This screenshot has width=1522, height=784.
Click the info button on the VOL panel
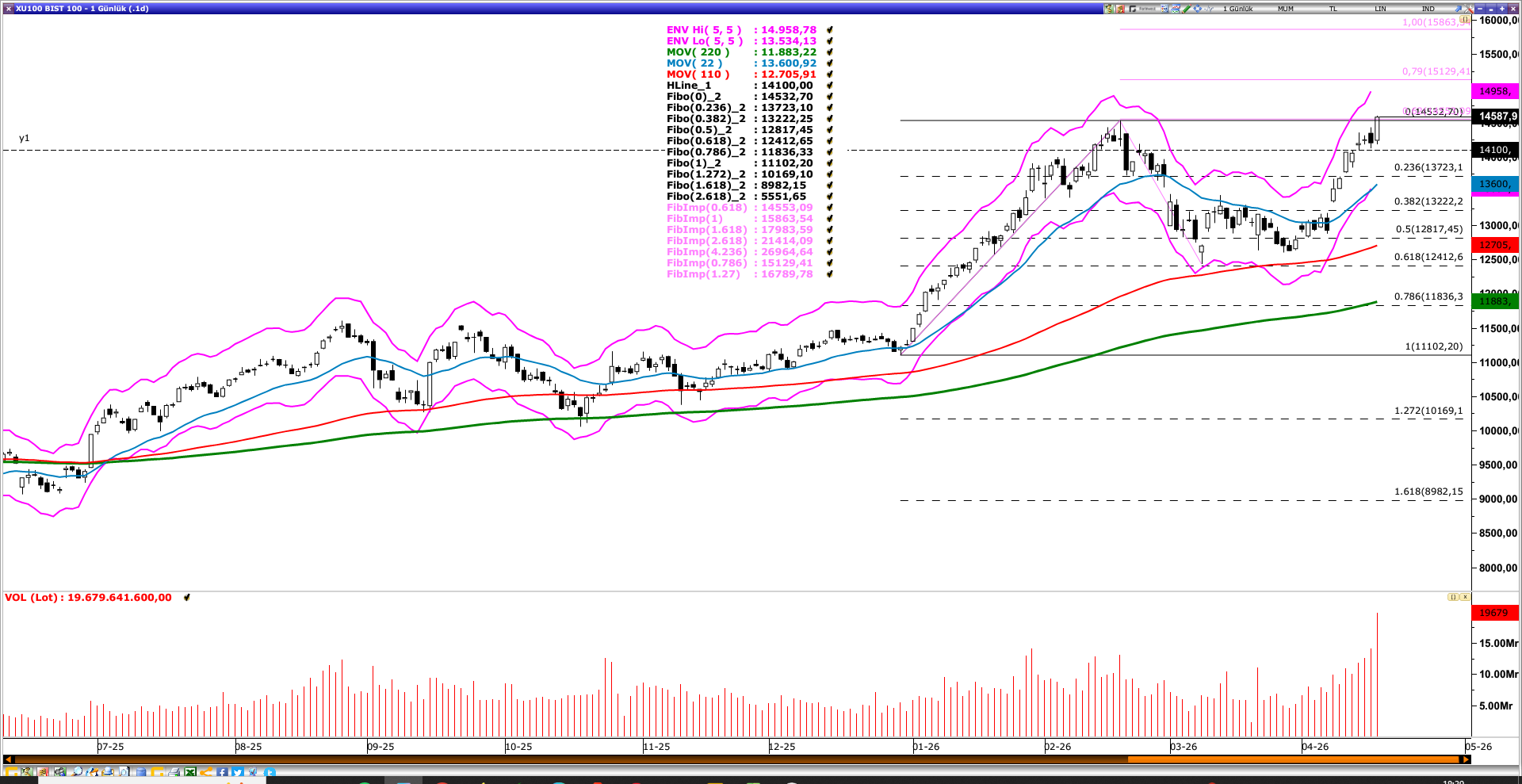1455,596
